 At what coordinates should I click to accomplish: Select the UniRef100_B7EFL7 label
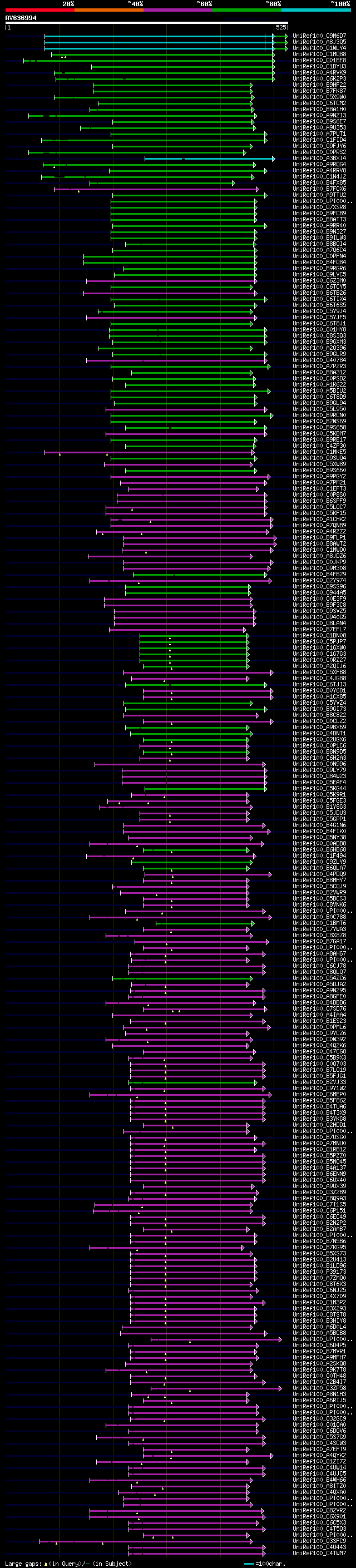319,629
